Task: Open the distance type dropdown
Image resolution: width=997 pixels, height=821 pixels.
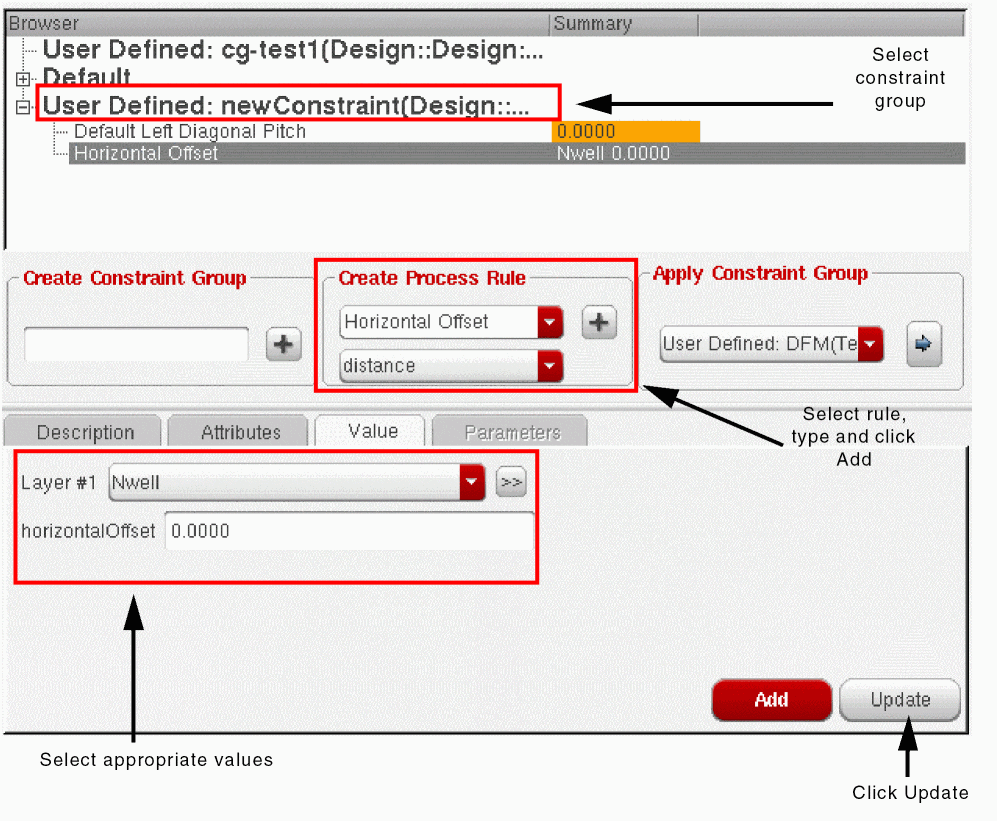Action: tap(550, 366)
